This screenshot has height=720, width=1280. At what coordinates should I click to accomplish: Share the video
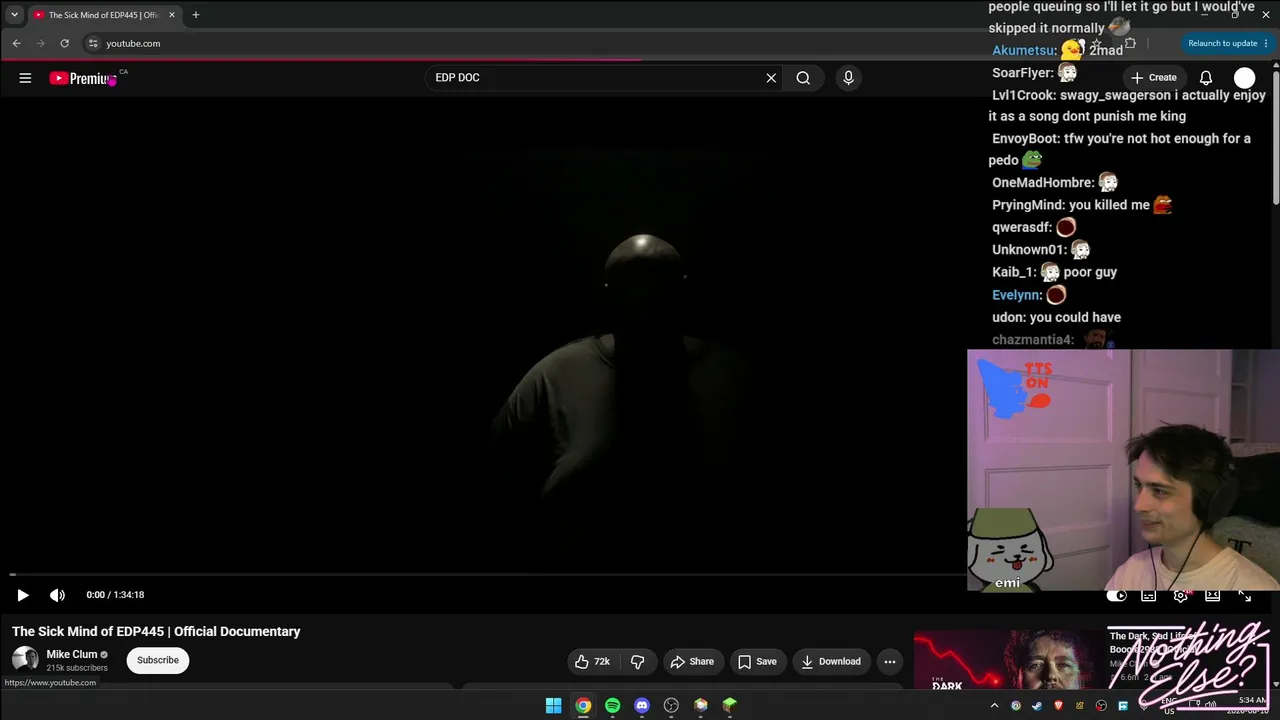692,661
